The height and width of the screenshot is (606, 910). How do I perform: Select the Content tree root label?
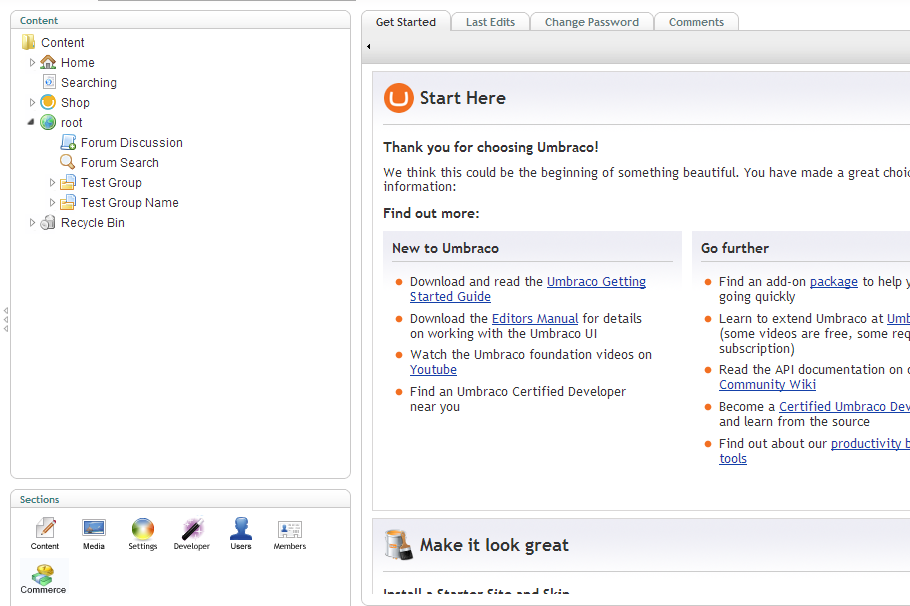pyautogui.click(x=63, y=42)
